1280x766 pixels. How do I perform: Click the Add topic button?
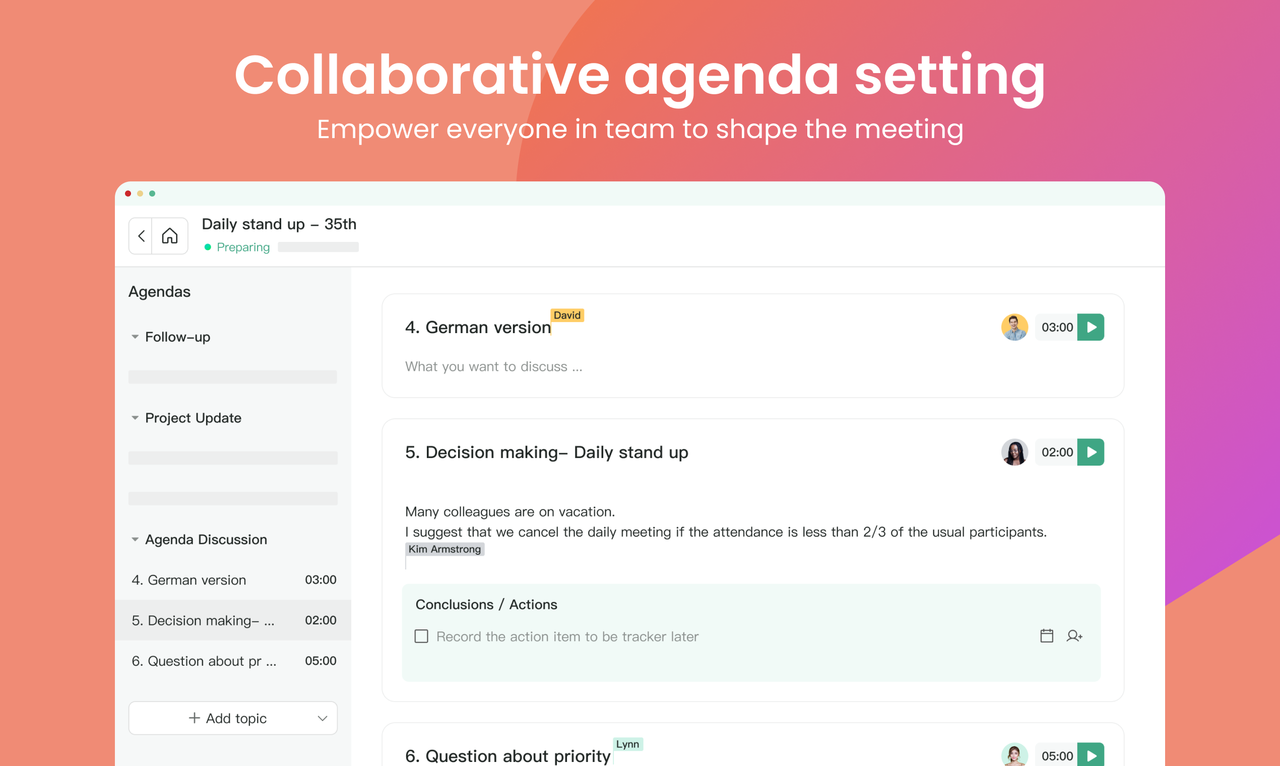228,718
